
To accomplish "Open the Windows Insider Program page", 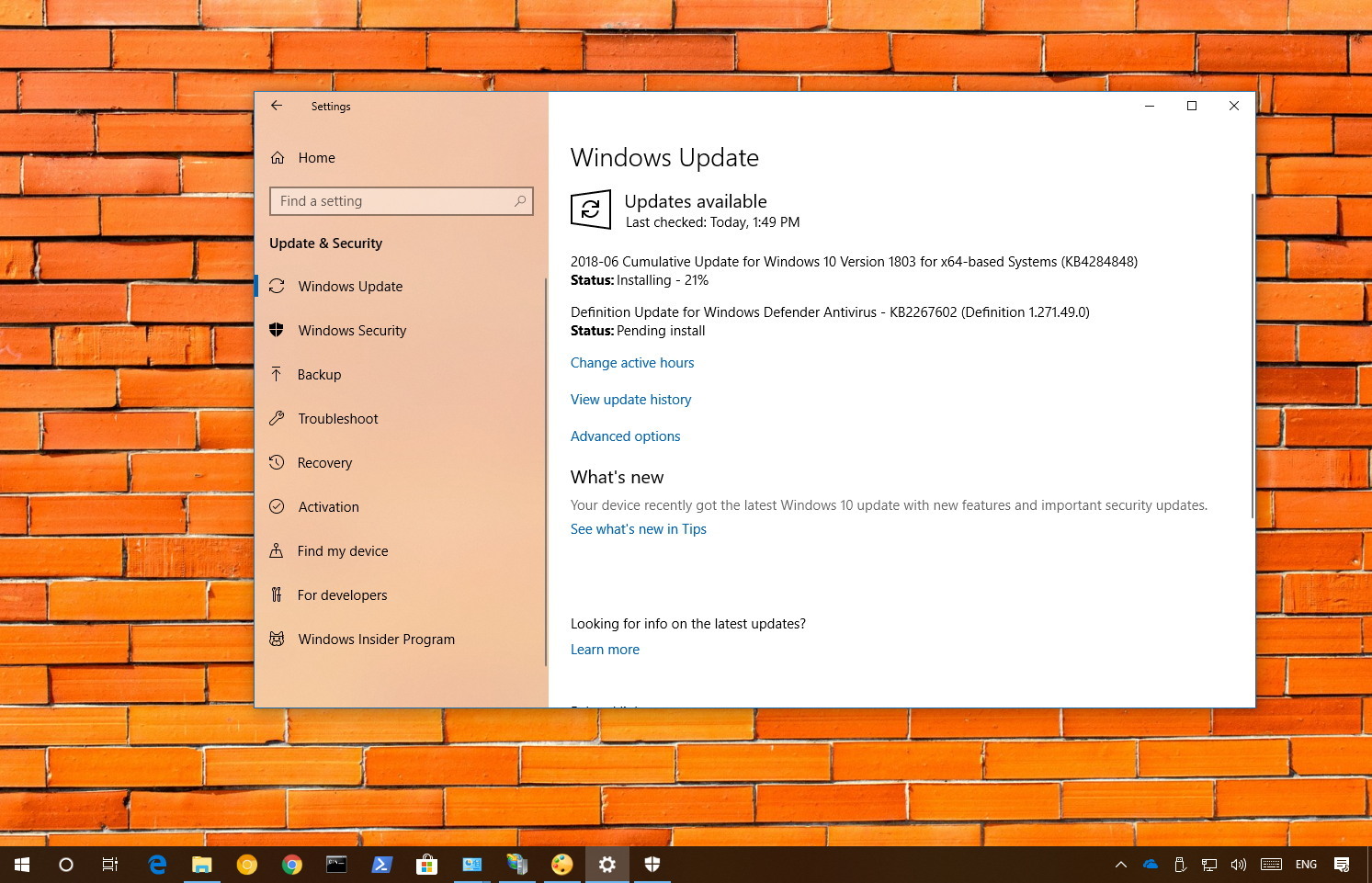I will pos(376,639).
